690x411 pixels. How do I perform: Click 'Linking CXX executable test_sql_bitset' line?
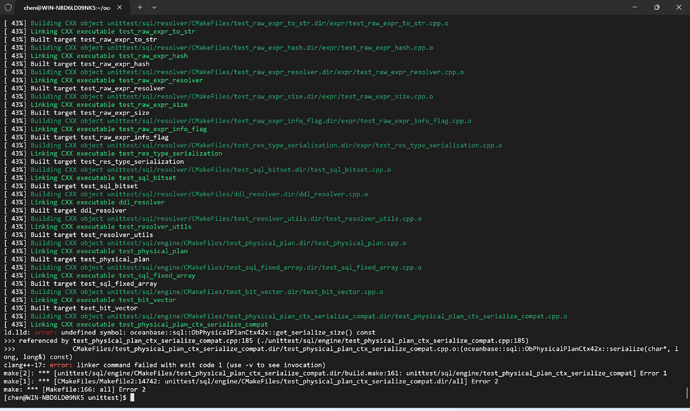[90, 178]
